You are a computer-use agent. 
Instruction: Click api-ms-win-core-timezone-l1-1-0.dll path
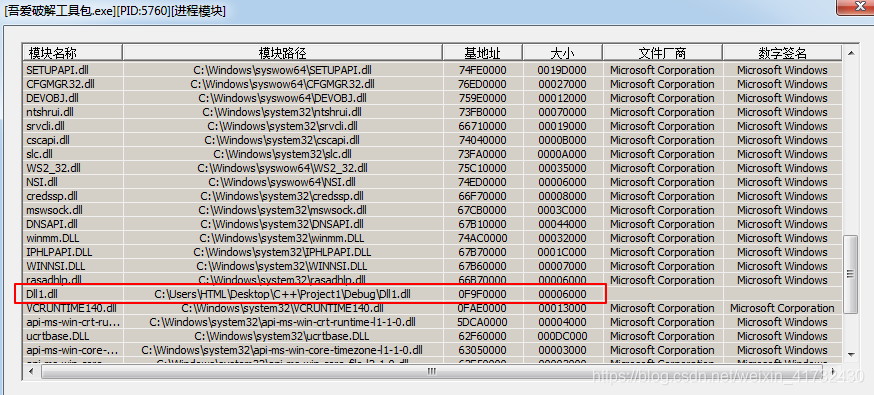282,350
